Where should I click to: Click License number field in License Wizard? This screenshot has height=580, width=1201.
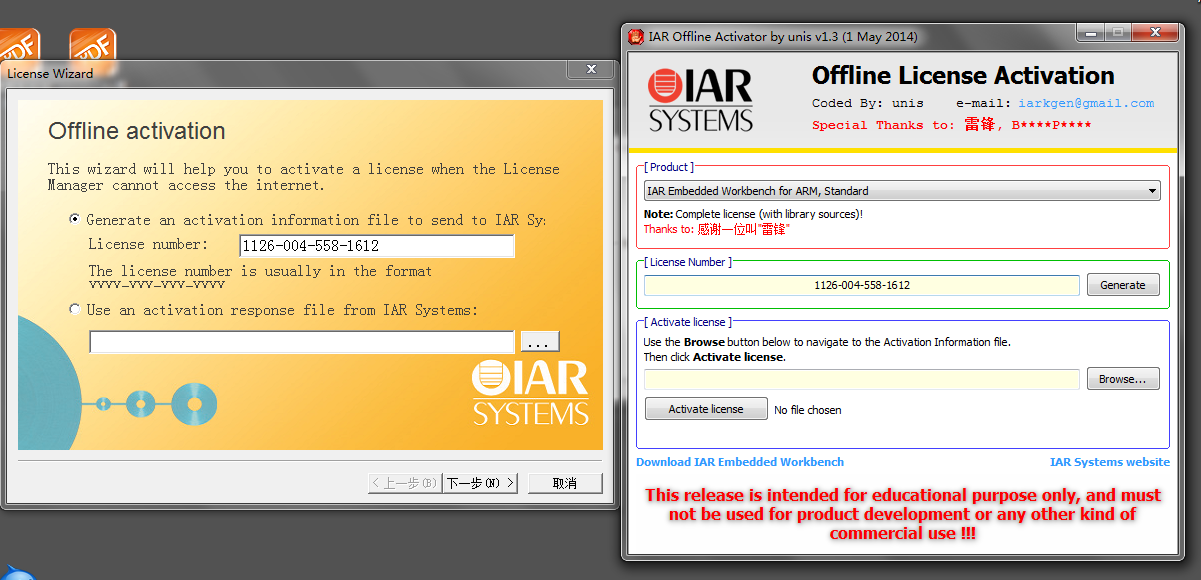coord(377,246)
